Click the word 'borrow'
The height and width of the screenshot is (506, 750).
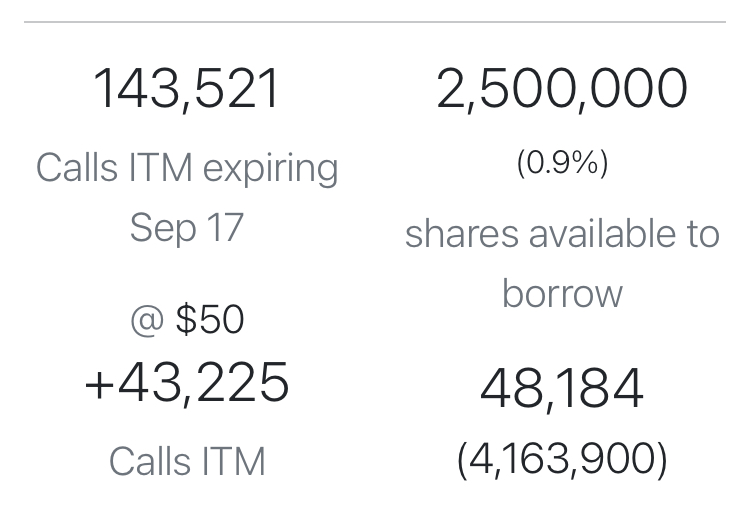click(562, 294)
